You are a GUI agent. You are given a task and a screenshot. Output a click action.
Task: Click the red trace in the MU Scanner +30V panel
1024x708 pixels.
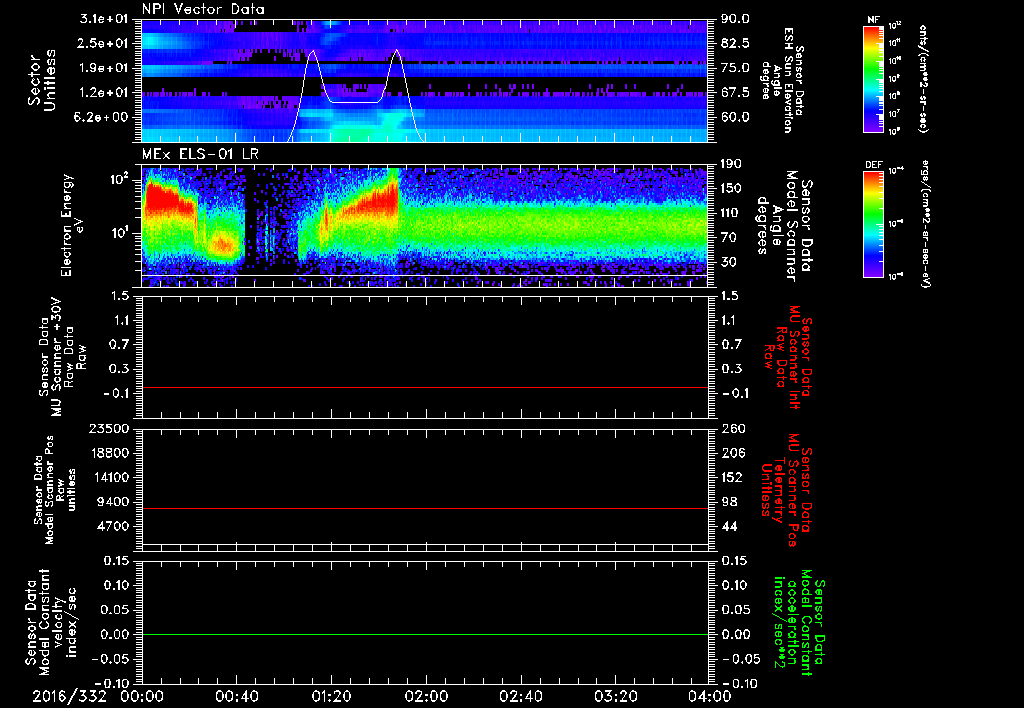424,387
